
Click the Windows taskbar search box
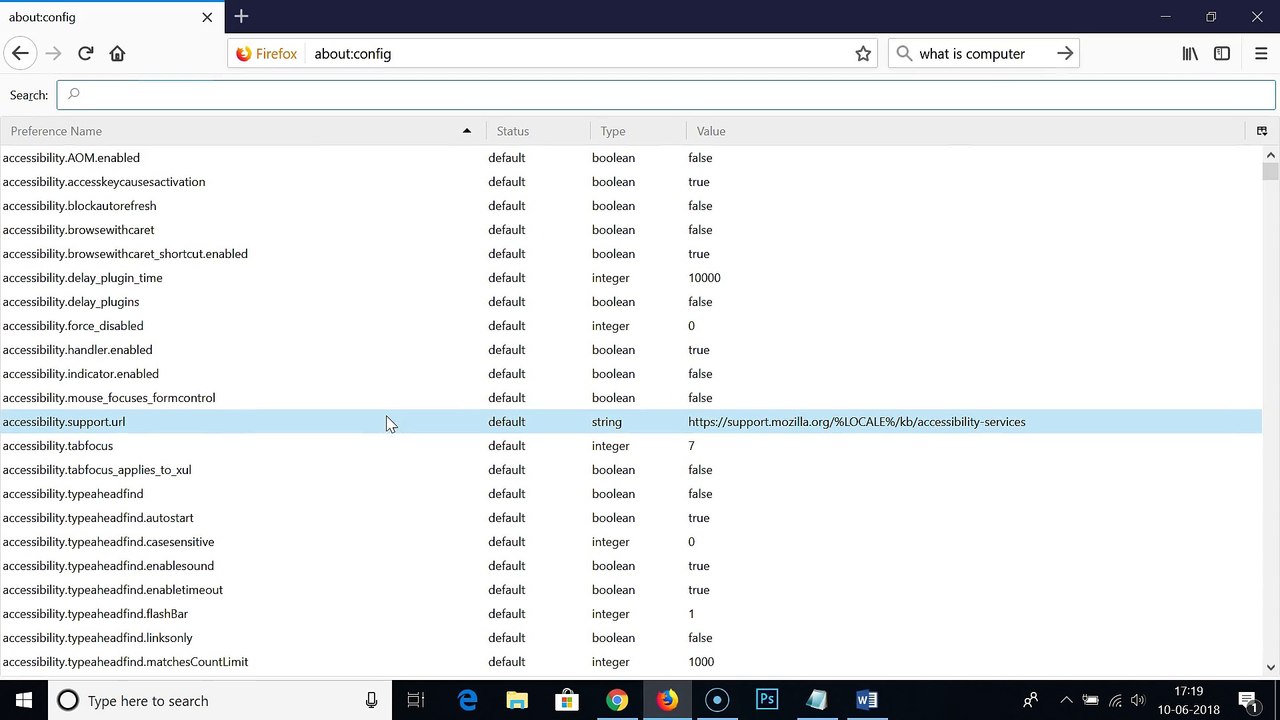click(x=218, y=700)
